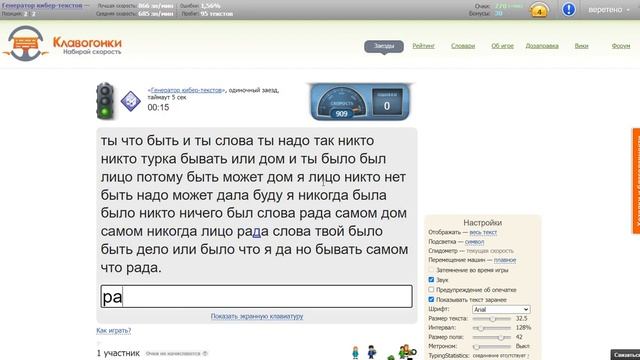Toggle the Предупреждение об опечатке checkbox

(431, 289)
